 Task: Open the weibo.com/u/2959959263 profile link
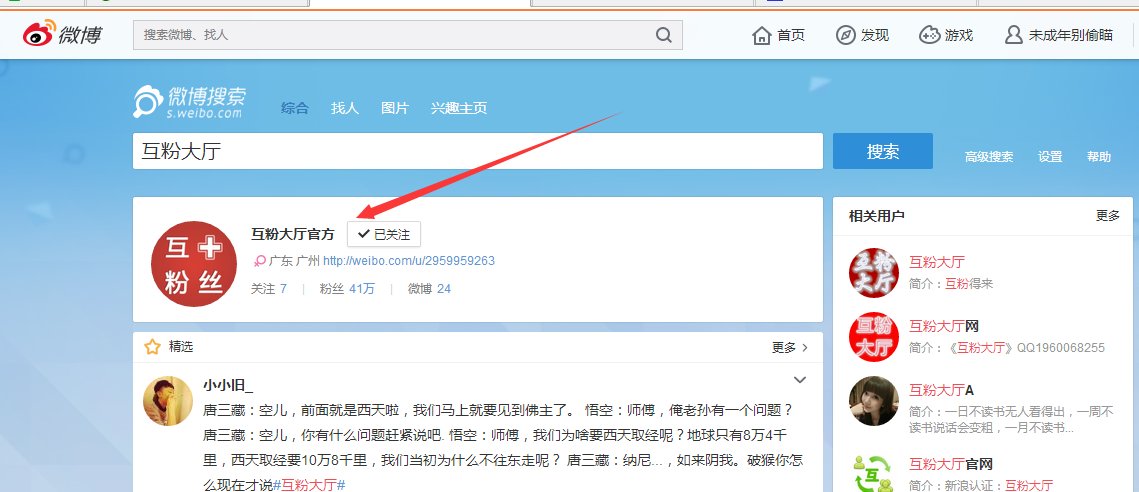click(x=408, y=261)
